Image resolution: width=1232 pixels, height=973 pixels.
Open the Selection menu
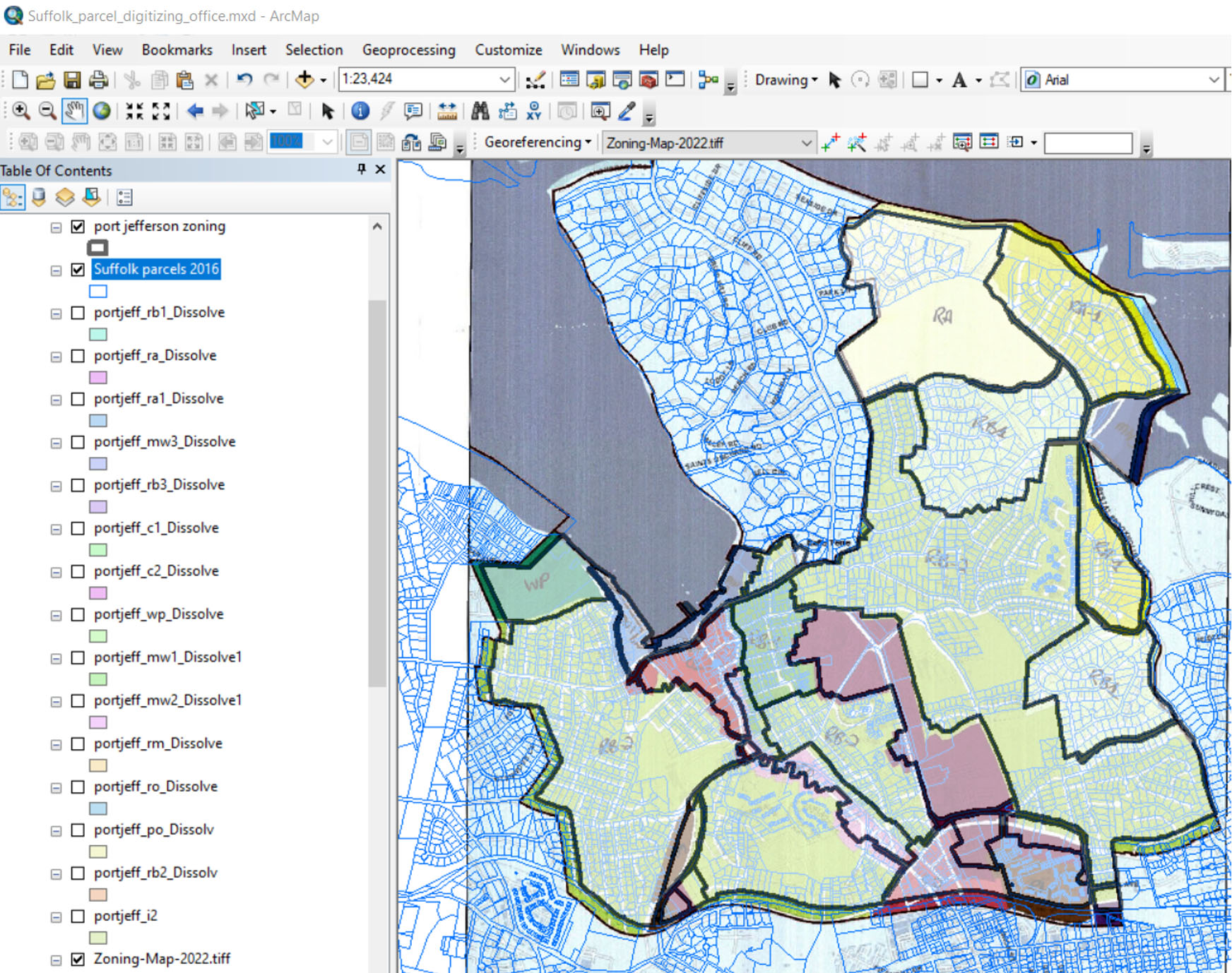314,50
